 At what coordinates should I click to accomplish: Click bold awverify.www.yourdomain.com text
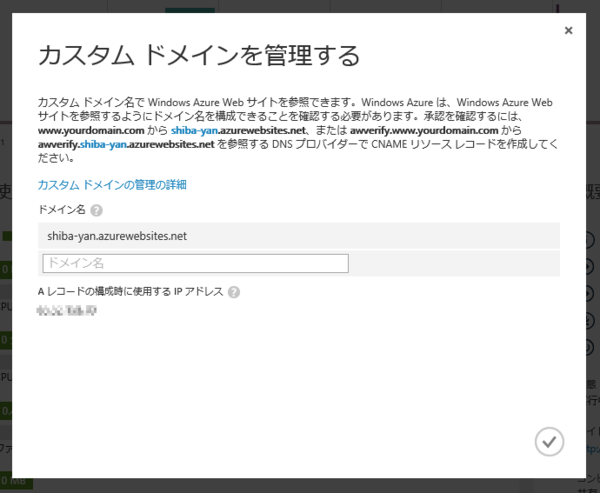pyautogui.click(x=424, y=131)
